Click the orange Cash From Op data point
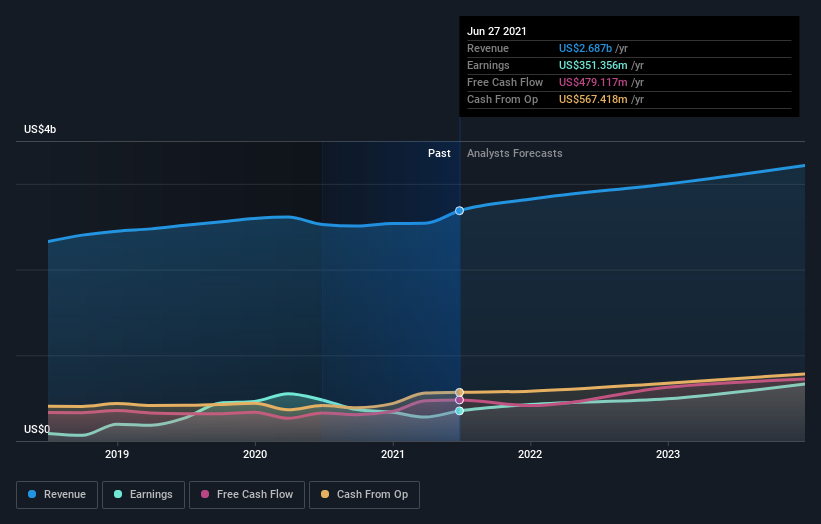 (x=459, y=392)
